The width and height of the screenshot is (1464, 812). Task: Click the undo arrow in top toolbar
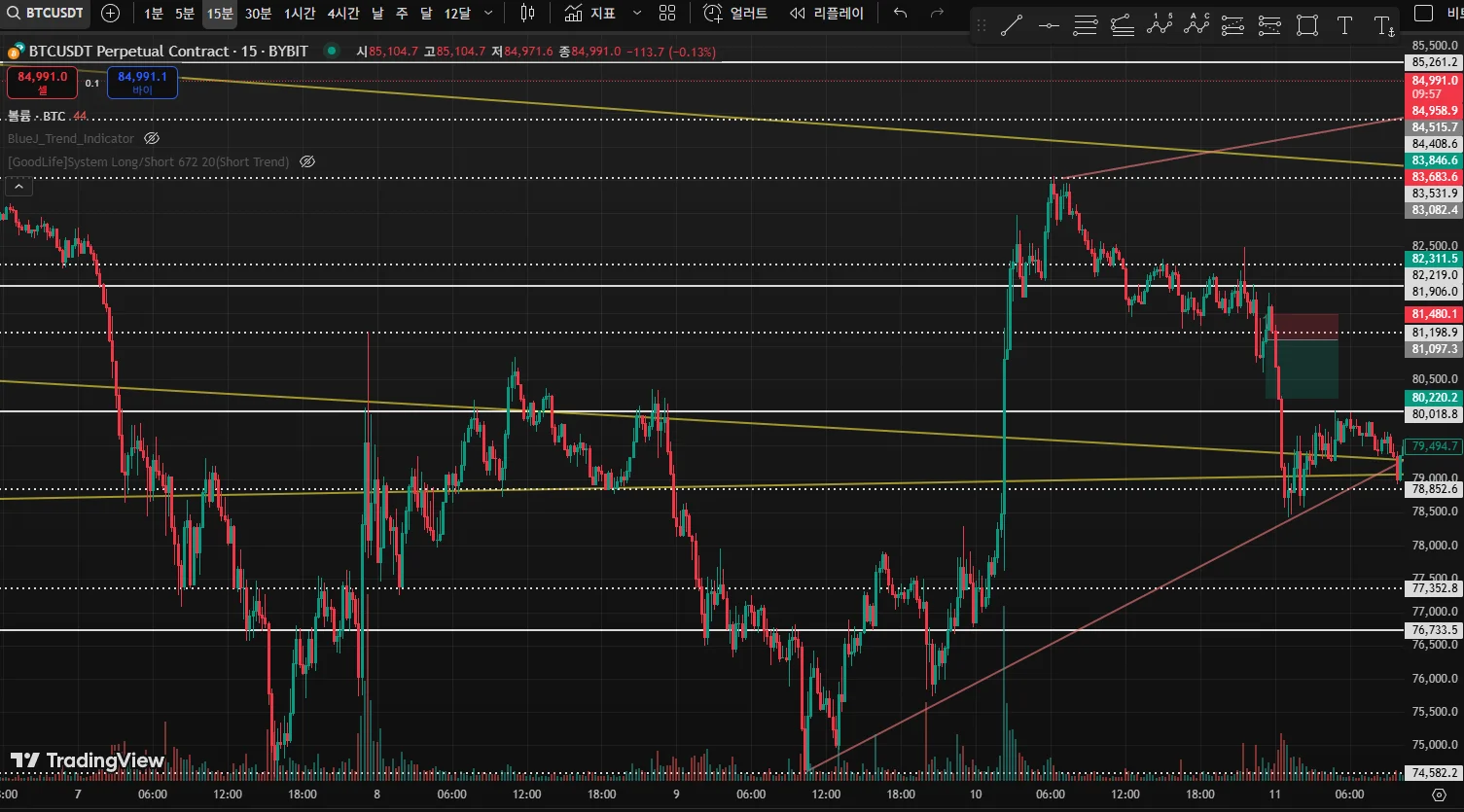901,14
